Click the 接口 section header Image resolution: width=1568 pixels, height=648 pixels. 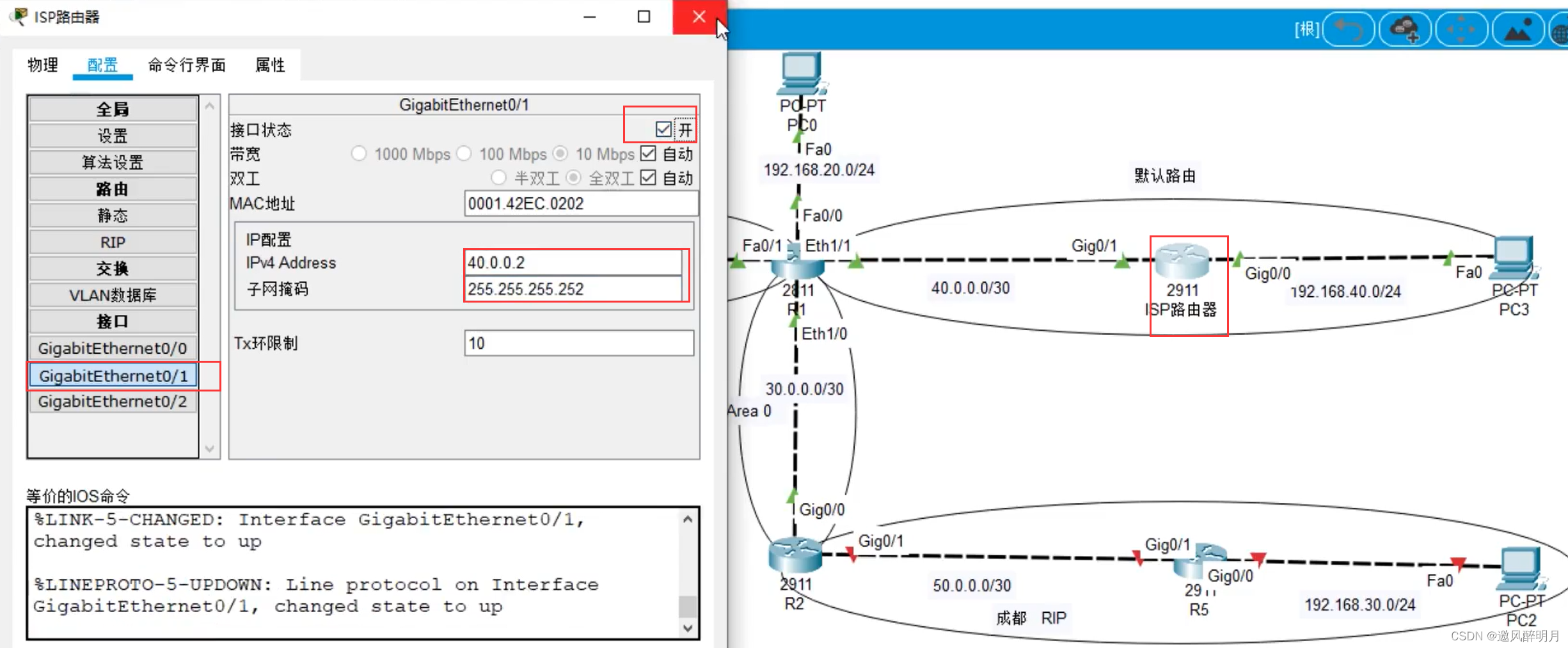click(x=113, y=321)
